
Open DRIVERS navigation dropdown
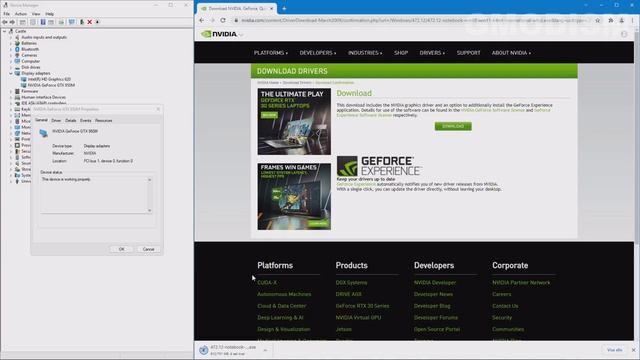coord(432,53)
